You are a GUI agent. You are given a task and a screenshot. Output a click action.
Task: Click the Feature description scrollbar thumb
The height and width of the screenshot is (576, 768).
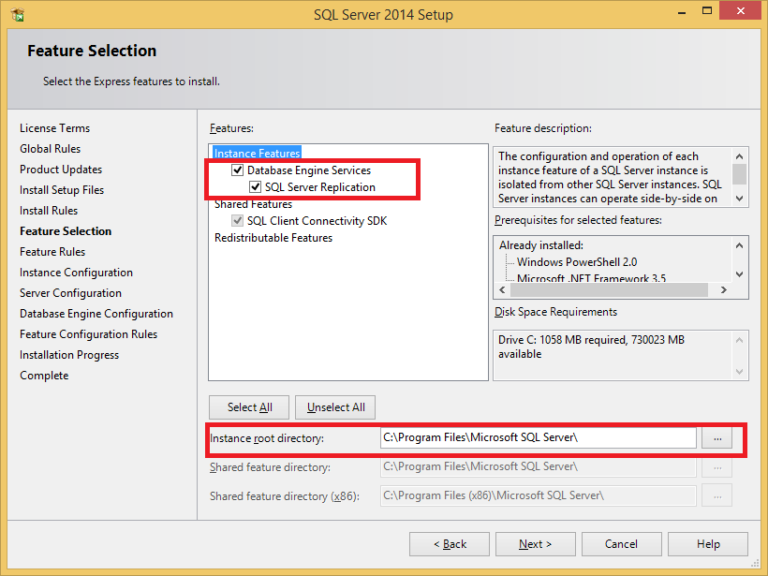740,174
